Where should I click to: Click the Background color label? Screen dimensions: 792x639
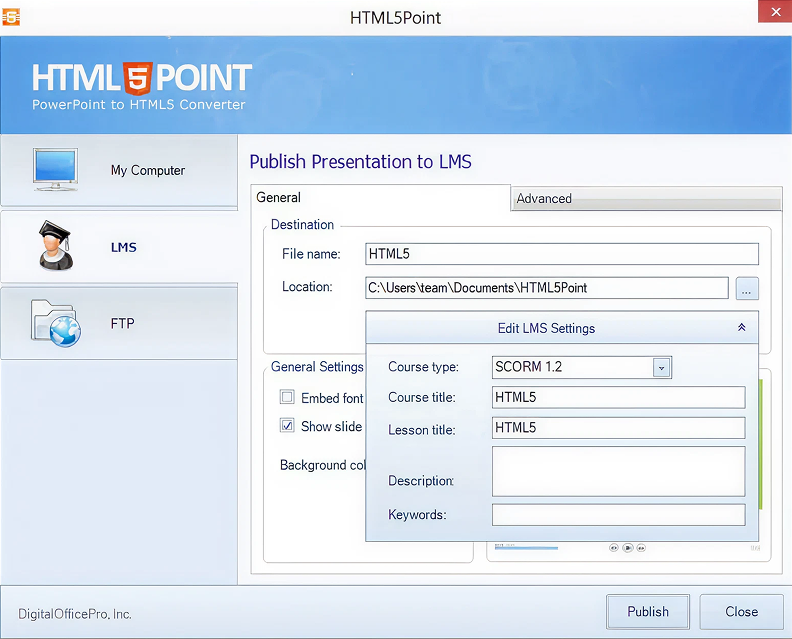323,465
